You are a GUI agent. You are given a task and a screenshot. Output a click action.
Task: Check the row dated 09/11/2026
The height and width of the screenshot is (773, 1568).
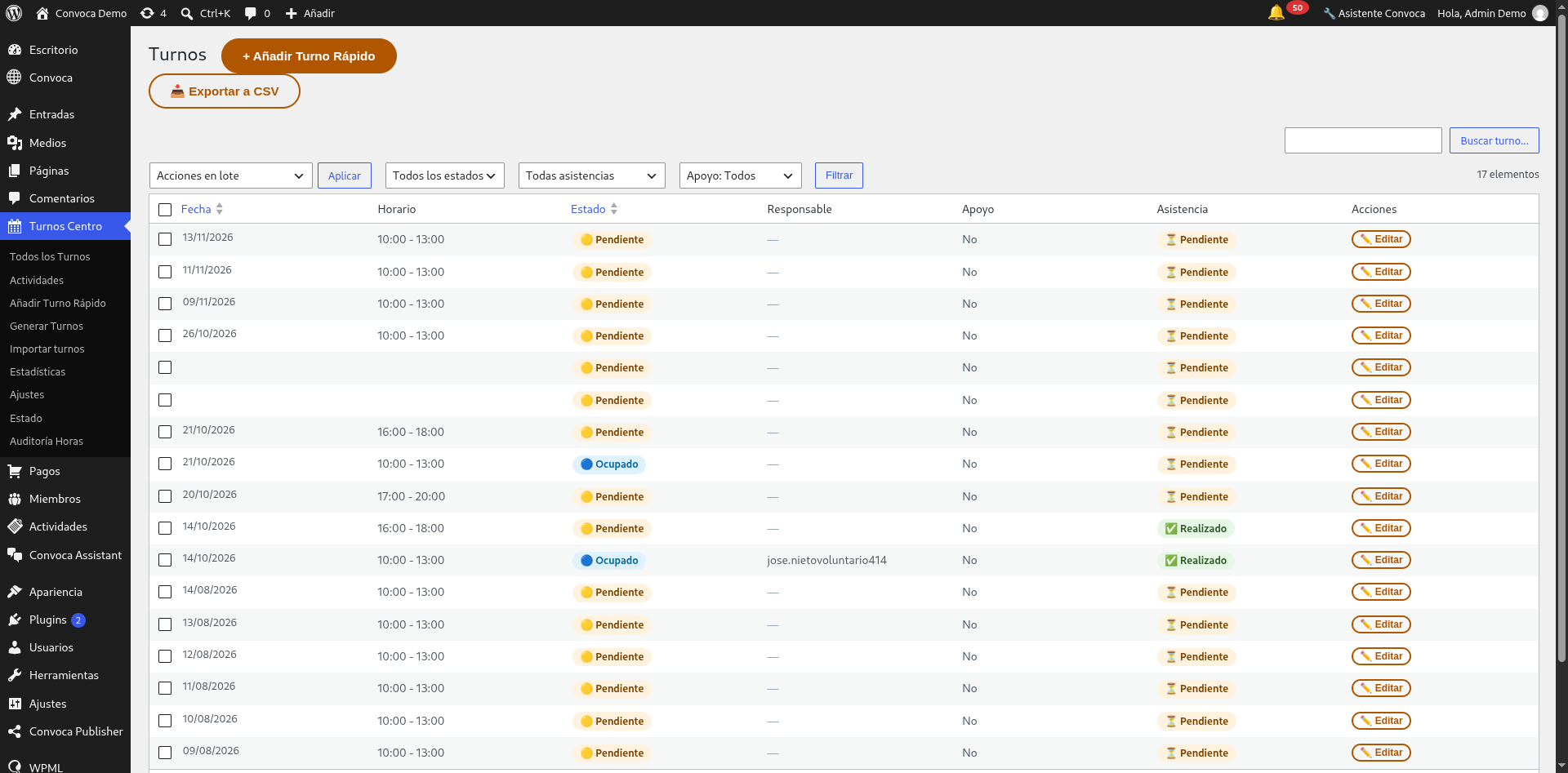165,304
